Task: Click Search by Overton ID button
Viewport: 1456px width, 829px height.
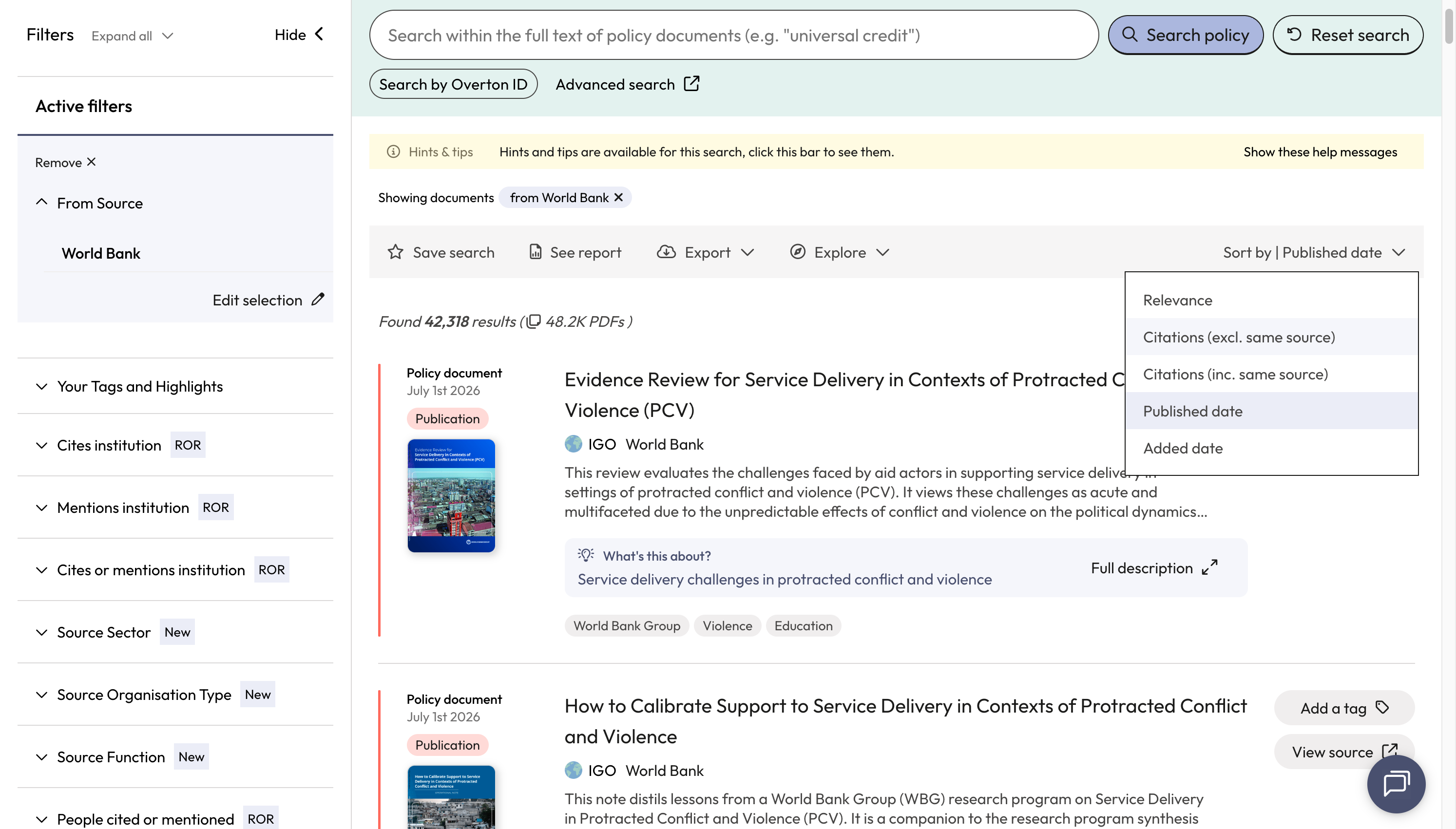Action: click(453, 84)
